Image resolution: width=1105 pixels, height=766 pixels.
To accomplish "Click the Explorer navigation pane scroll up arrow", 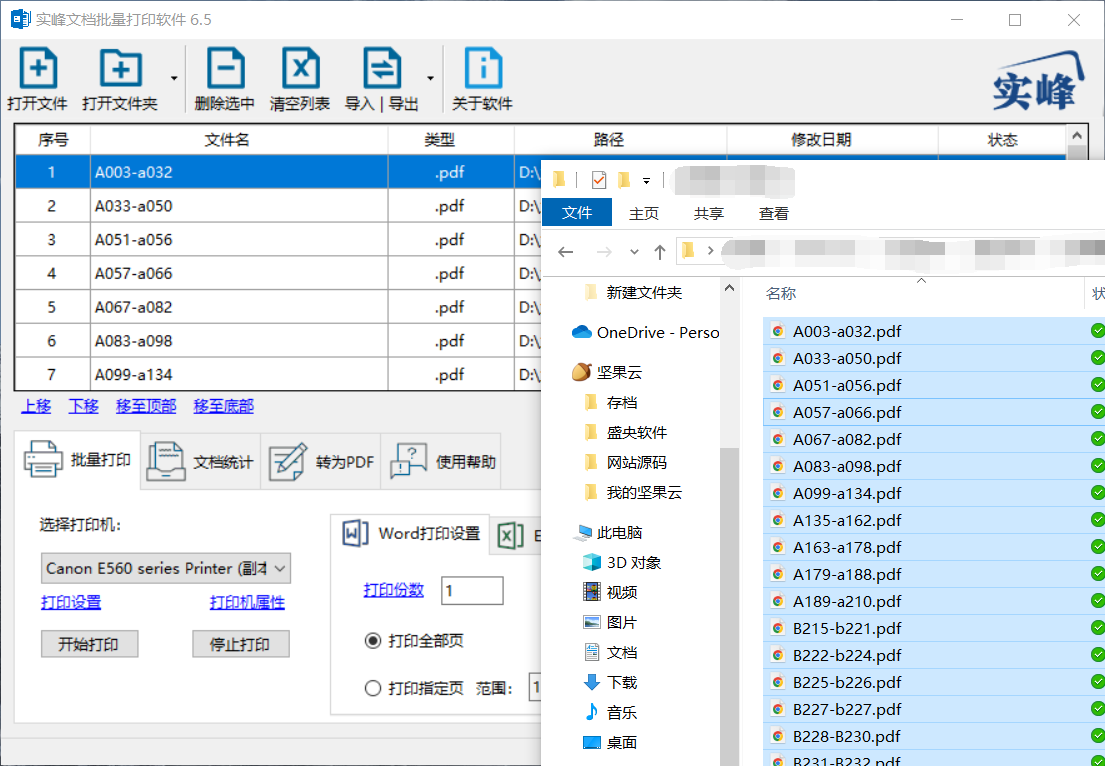I will 729,288.
